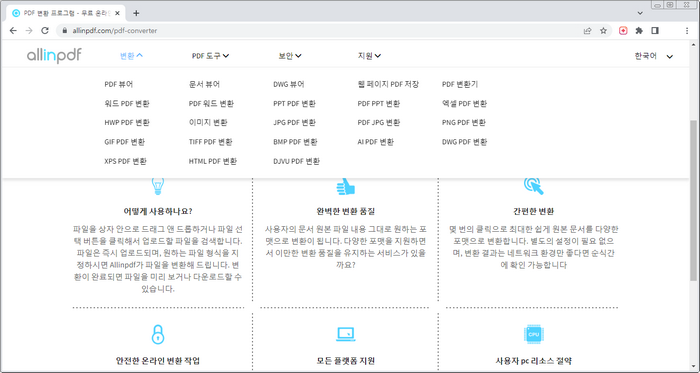This screenshot has width=700, height=373.
Task: Open TIFF PDF 변환 link
Action: click(211, 142)
